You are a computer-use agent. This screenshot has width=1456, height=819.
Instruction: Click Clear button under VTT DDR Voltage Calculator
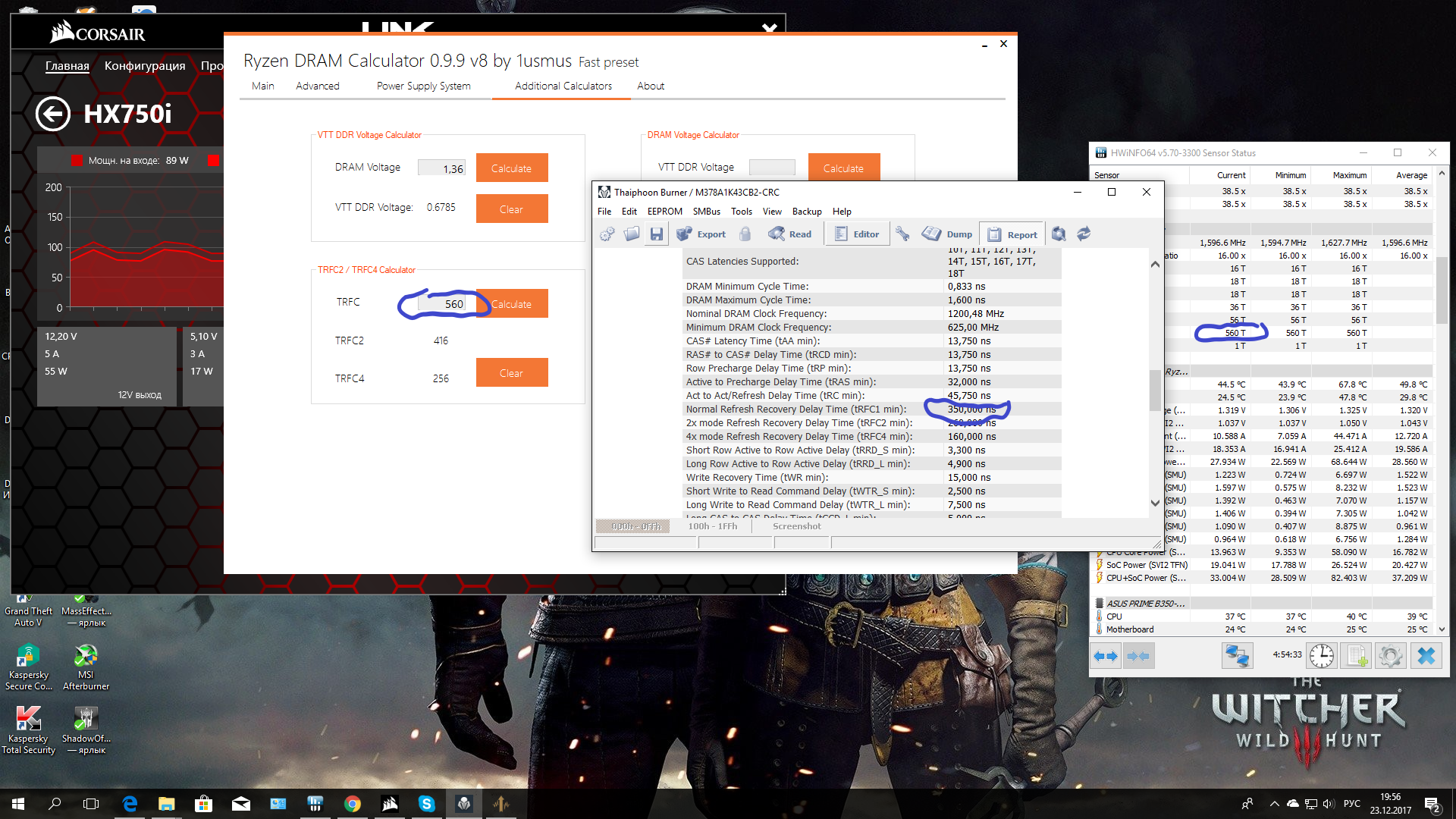pos(512,209)
